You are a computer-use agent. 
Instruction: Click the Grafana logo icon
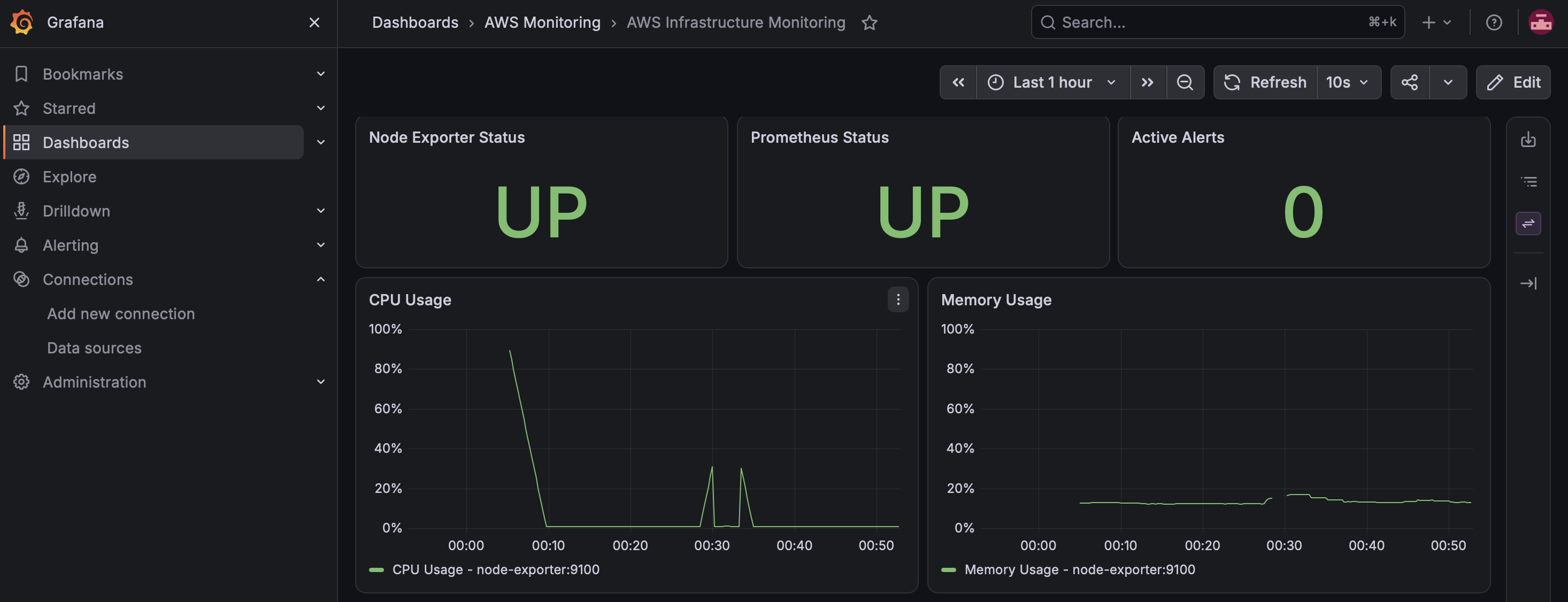click(22, 22)
